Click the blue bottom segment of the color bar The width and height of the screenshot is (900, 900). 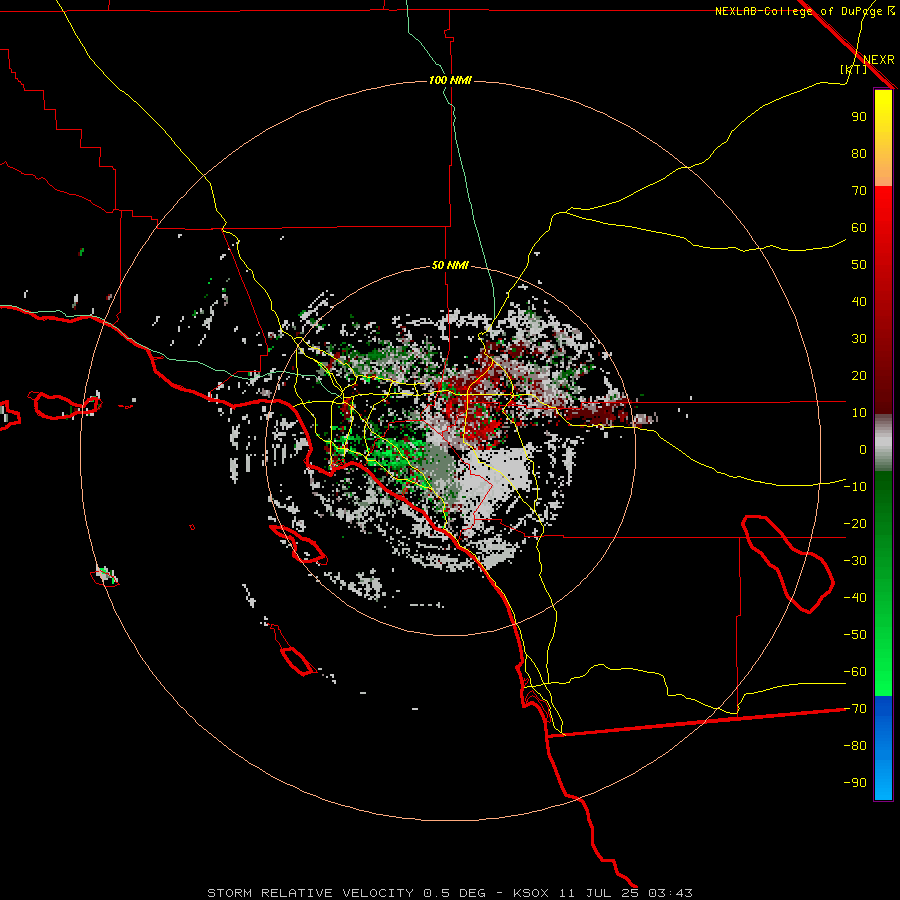(883, 748)
